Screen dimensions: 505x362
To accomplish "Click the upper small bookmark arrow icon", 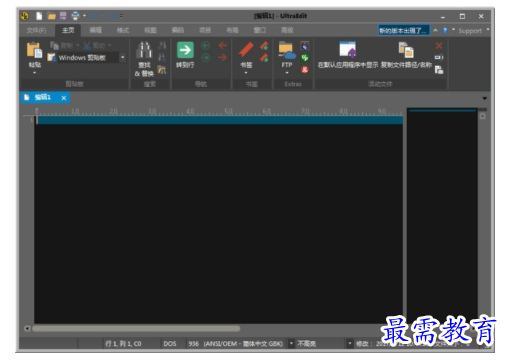I will pyautogui.click(x=264, y=46).
